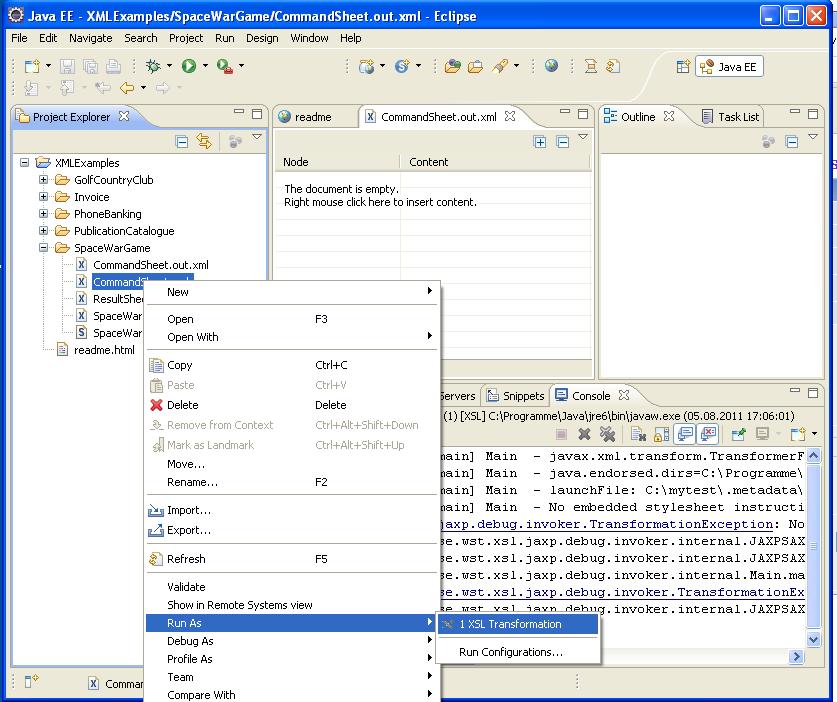Click the Clear Console icon
The width and height of the screenshot is (837, 702).
(638, 435)
